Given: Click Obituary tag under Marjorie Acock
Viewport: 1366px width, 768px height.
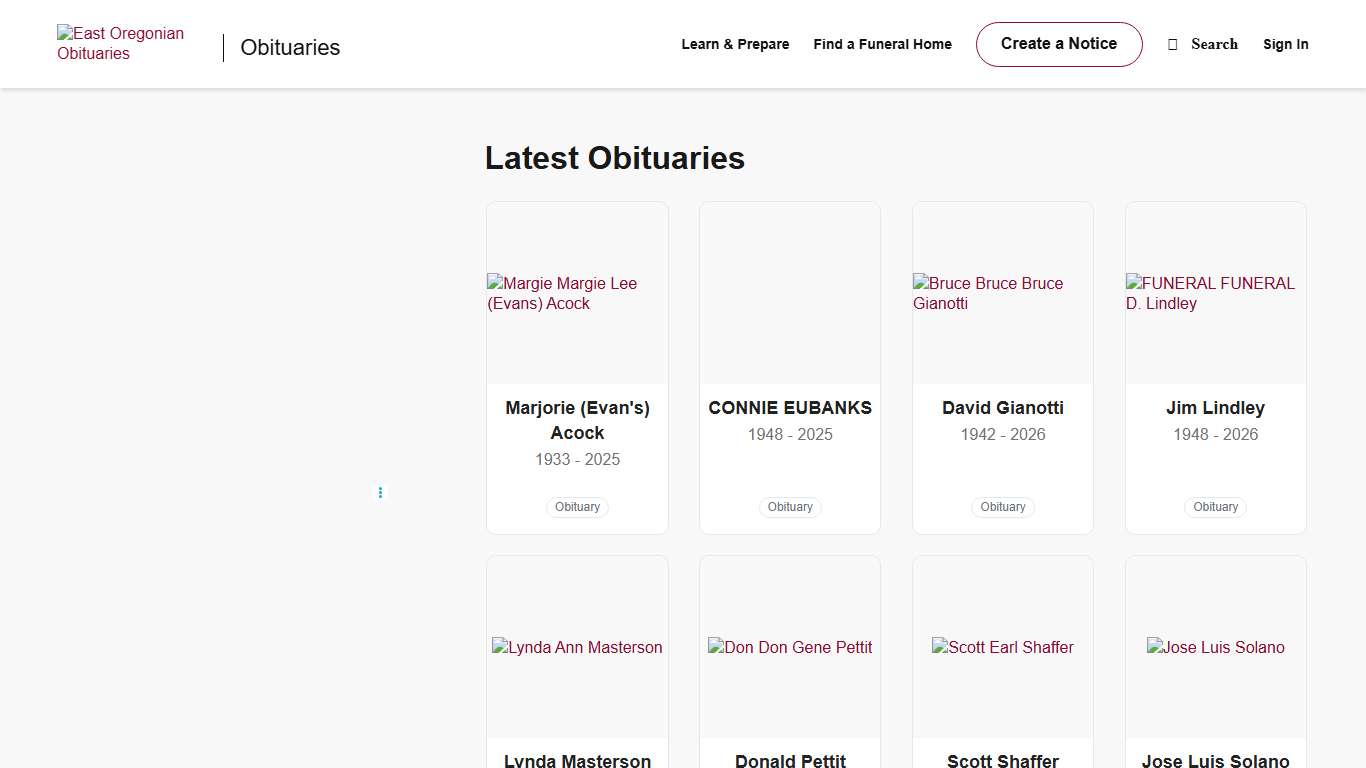Looking at the screenshot, I should click(x=577, y=507).
